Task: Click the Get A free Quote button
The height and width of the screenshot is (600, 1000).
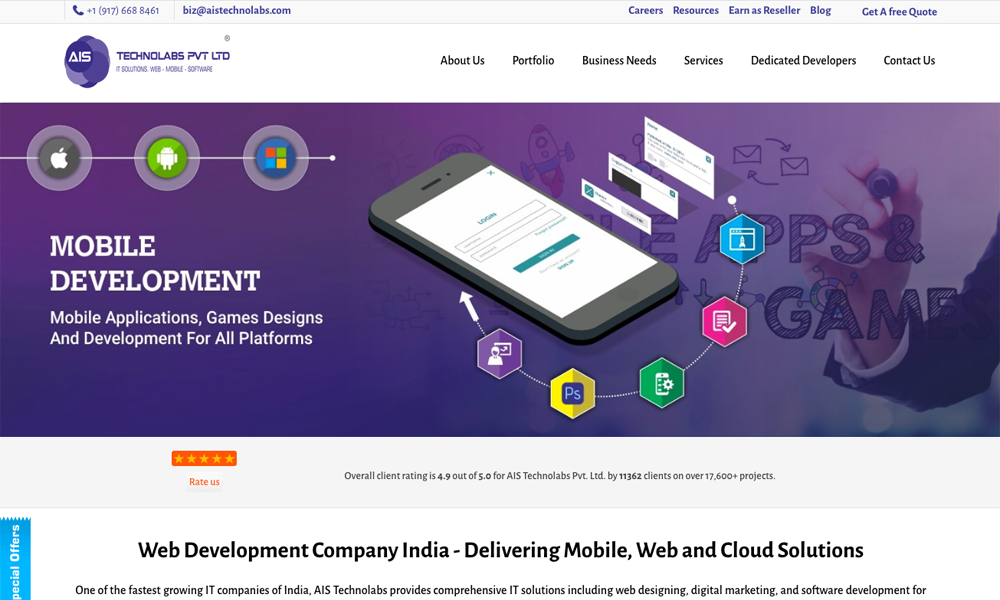Action: 899,12
